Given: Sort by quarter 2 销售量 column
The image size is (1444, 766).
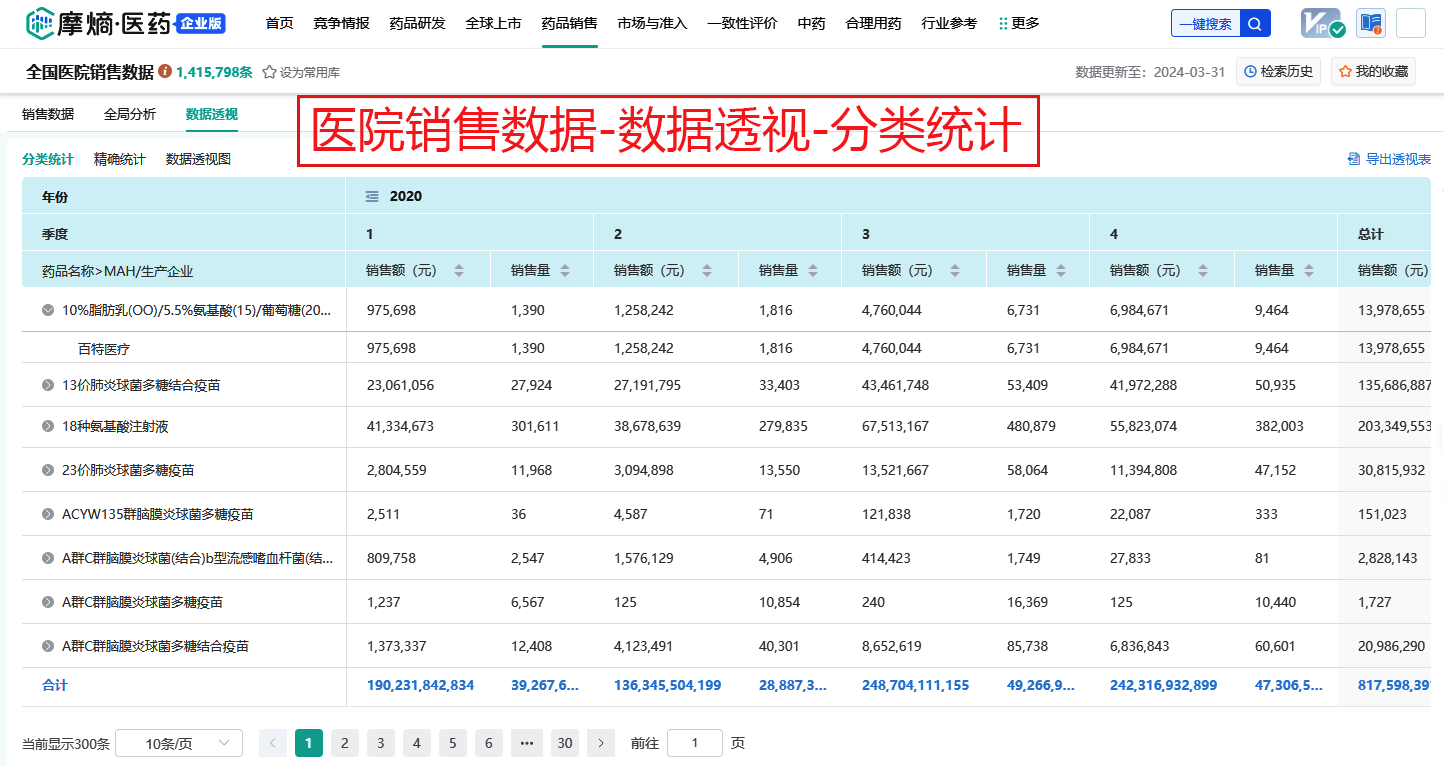Looking at the screenshot, I should tap(813, 270).
